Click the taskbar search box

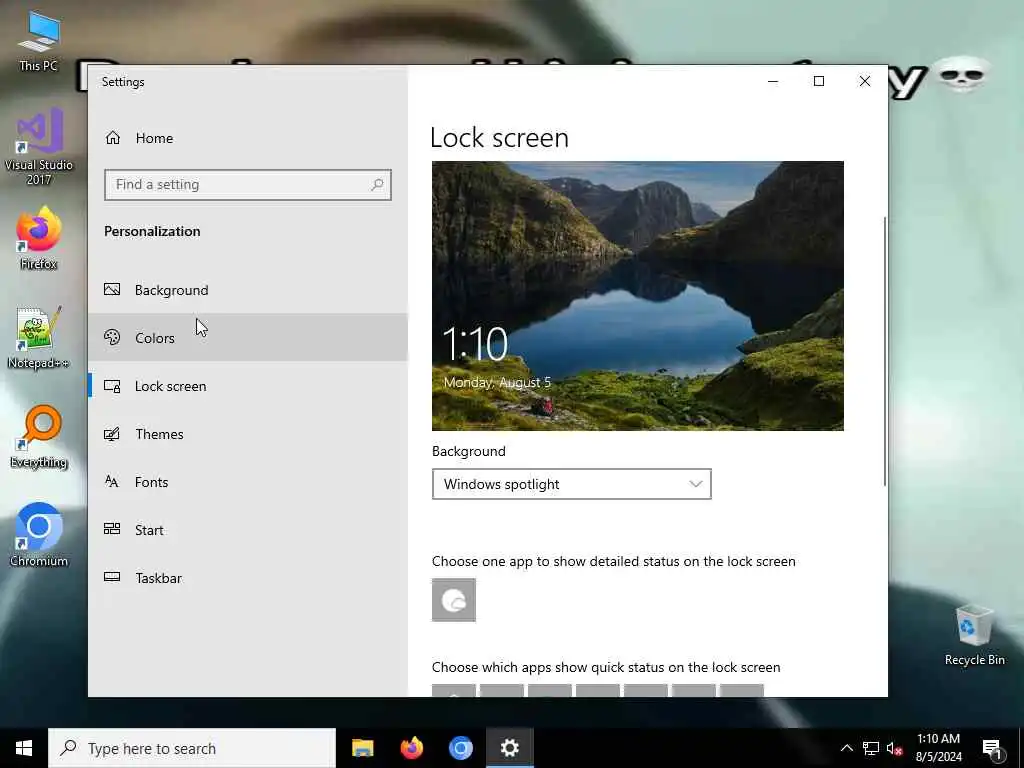(192, 748)
